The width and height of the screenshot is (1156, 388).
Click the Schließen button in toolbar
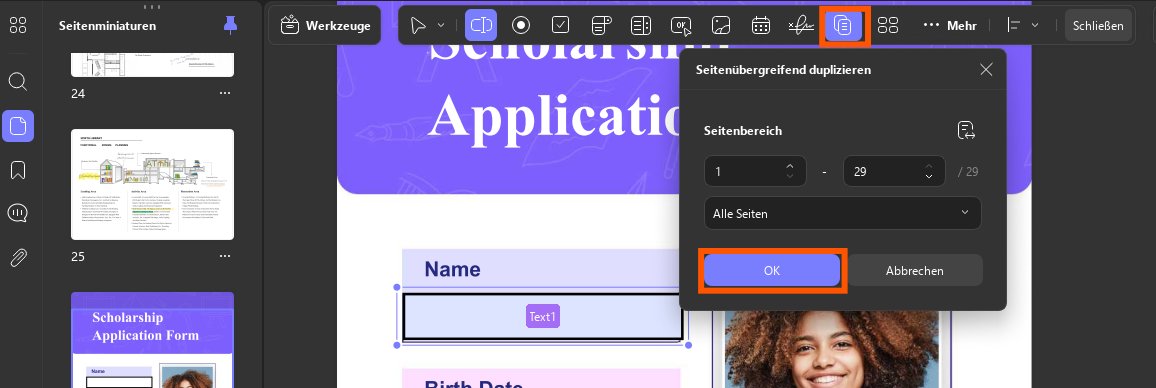[x=1098, y=26]
